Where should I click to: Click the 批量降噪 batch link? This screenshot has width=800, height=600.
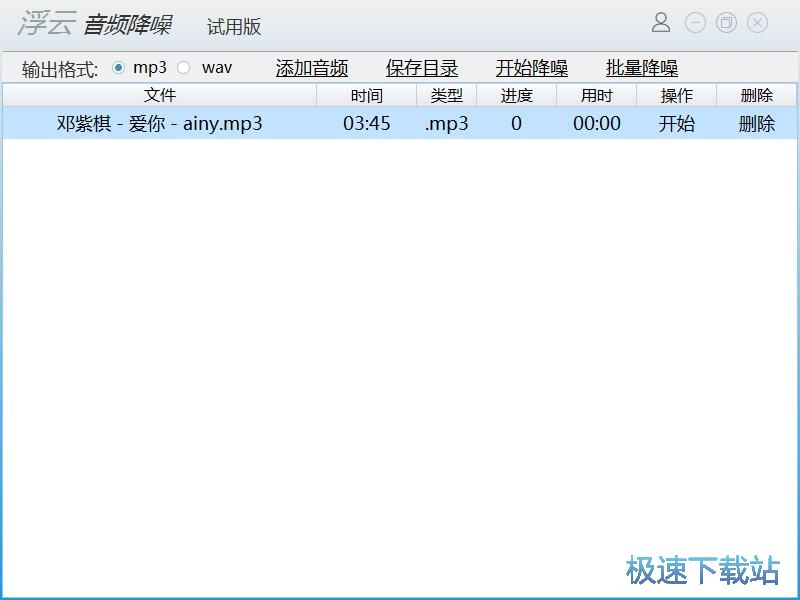coord(642,68)
